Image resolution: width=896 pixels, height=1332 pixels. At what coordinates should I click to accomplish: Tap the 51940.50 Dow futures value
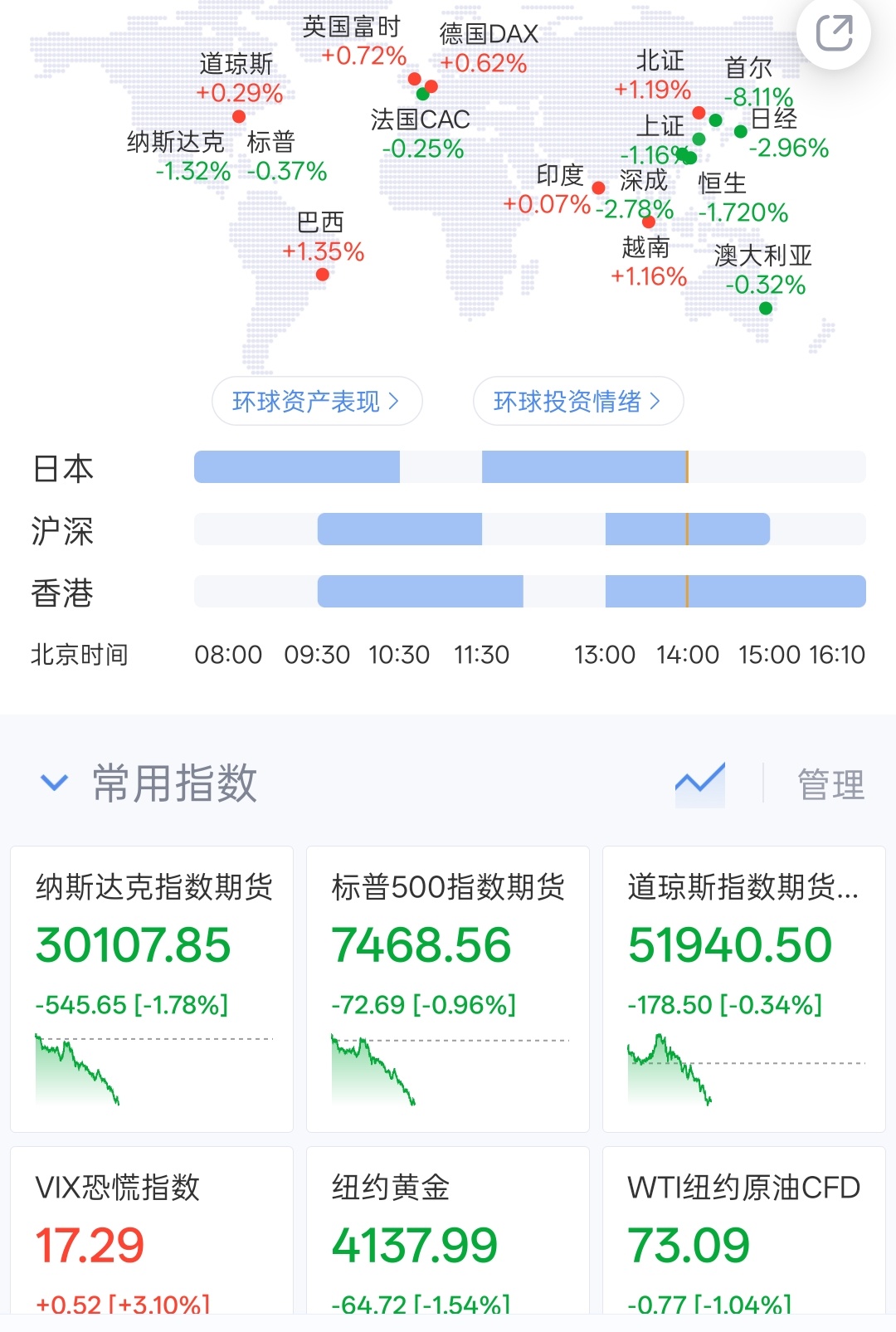pyautogui.click(x=729, y=945)
